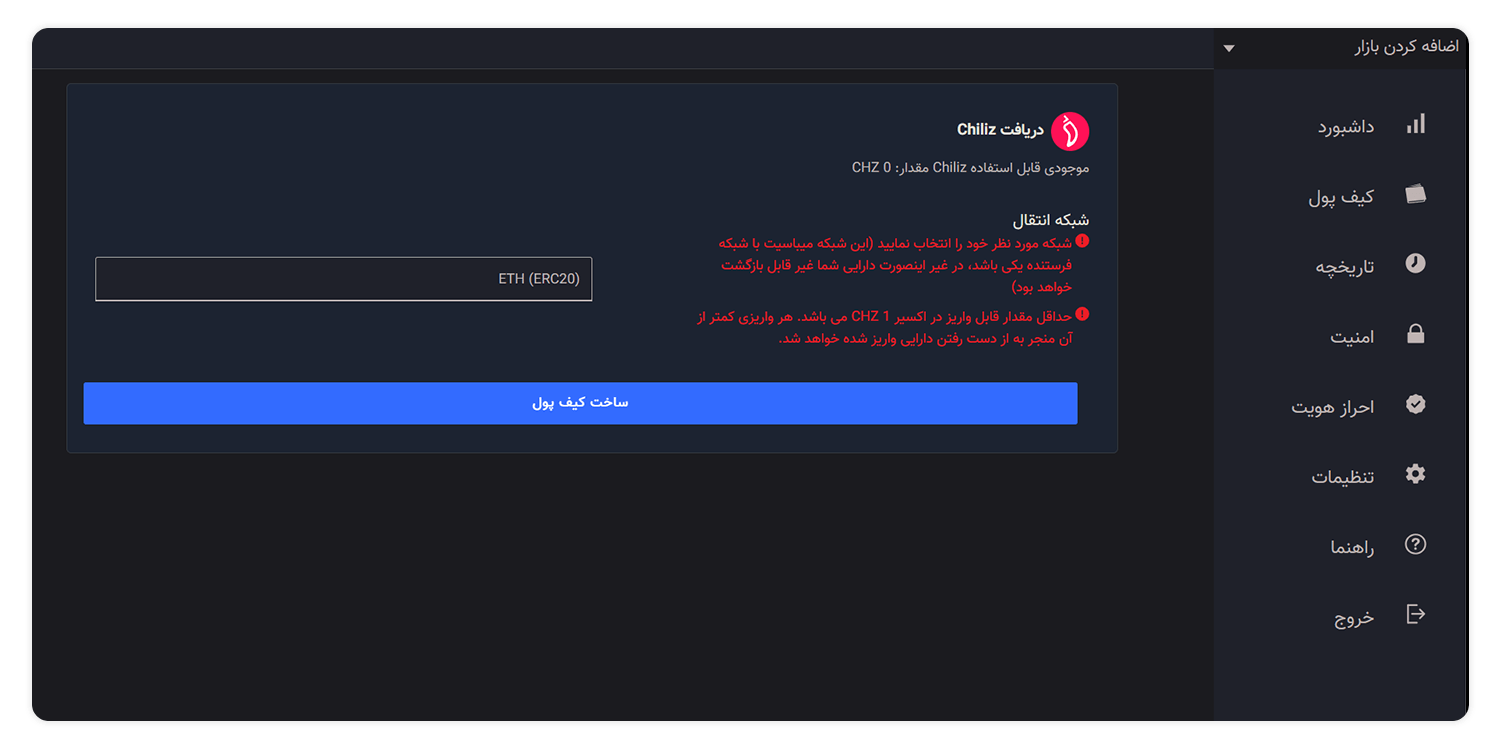
Task: Click the history clock icon
Action: [1415, 264]
